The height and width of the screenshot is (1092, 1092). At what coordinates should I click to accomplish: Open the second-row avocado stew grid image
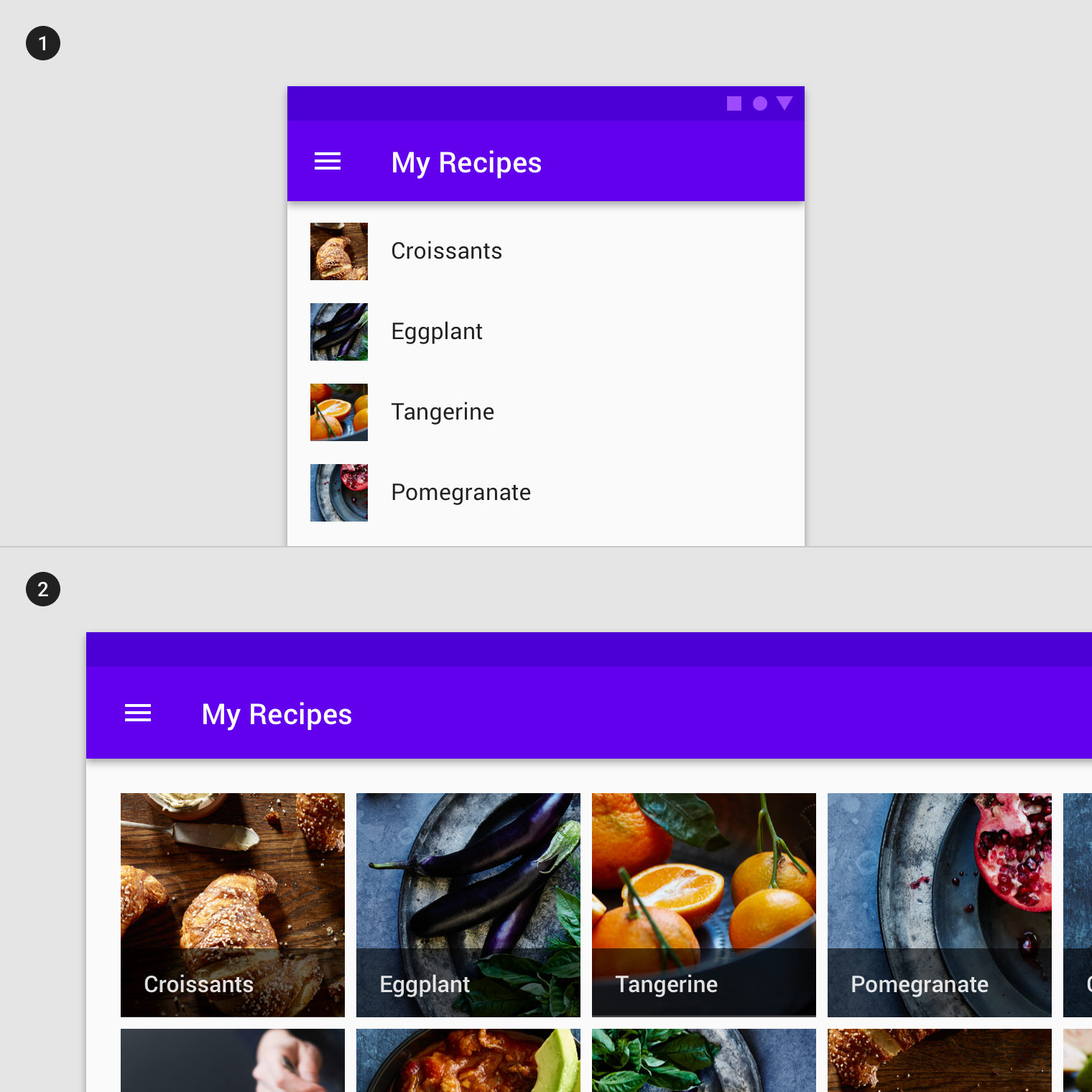(468, 1060)
